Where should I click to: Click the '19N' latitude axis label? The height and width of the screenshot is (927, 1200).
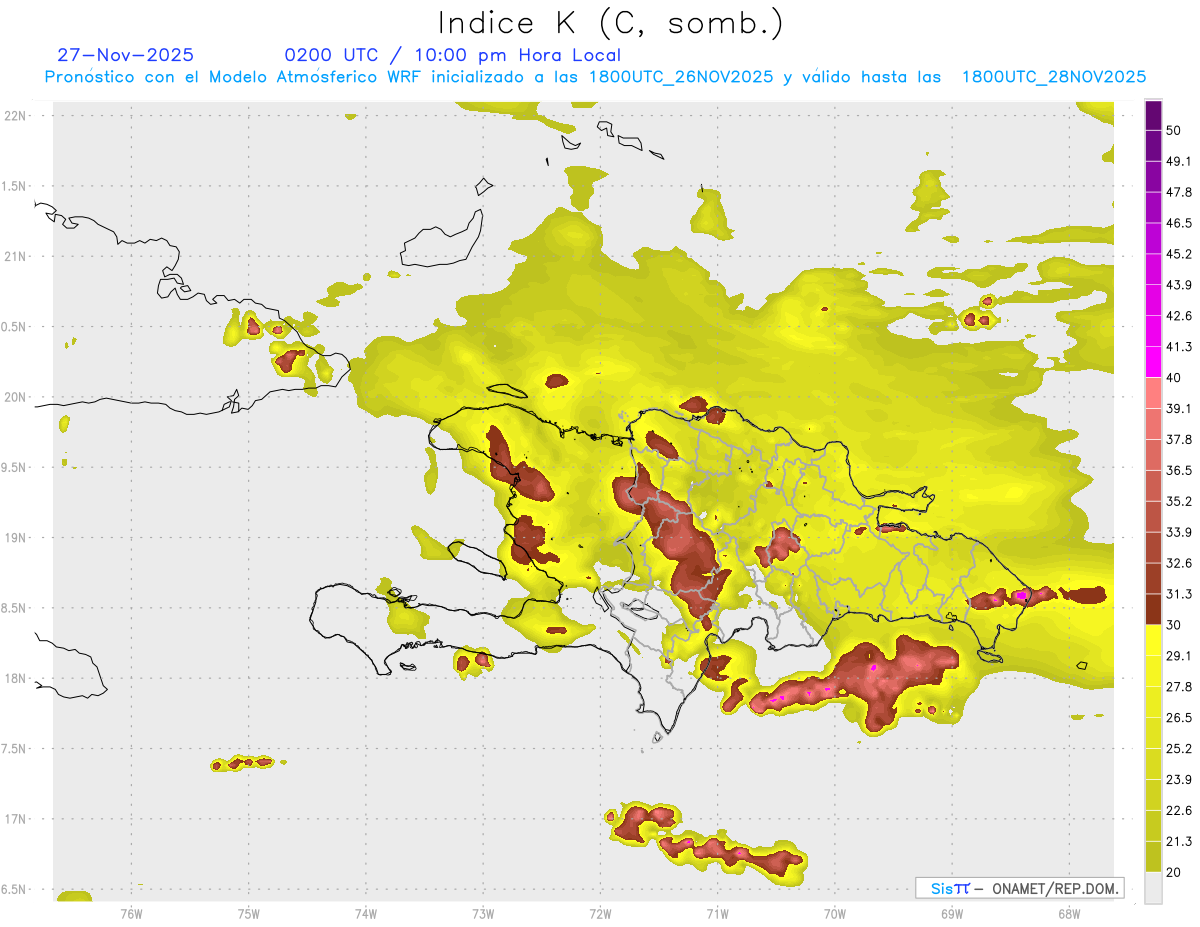[x=15, y=538]
